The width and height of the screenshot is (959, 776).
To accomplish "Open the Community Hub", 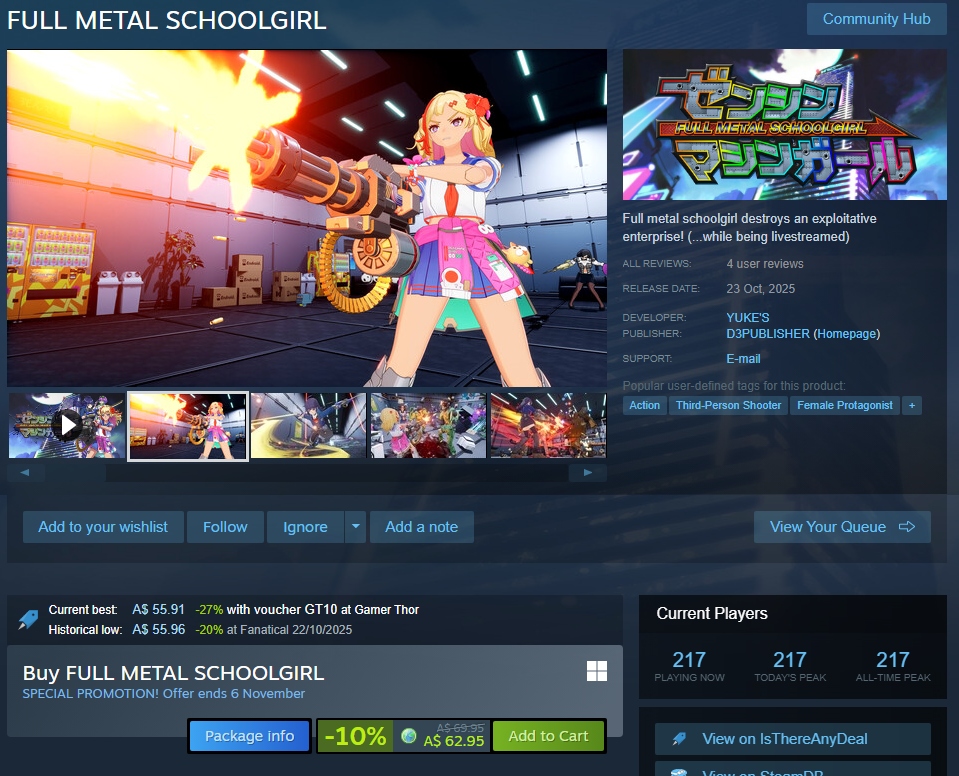I will [876, 19].
